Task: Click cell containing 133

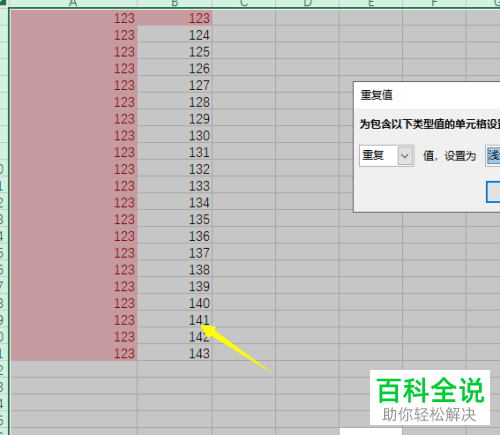Action: (x=175, y=185)
